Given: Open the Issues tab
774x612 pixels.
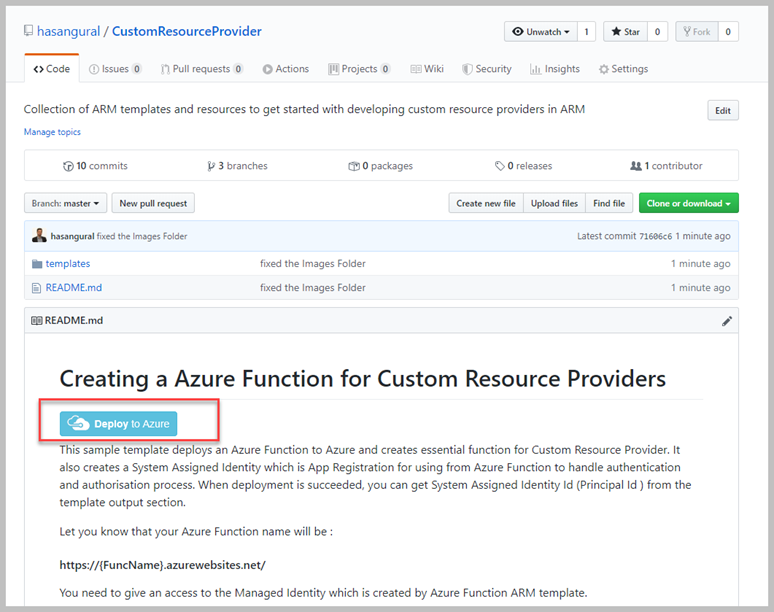Looking at the screenshot, I should [x=115, y=69].
